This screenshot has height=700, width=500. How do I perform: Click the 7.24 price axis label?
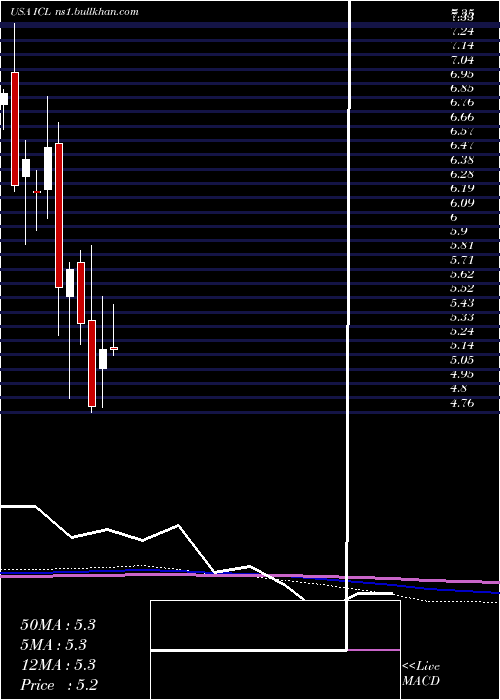[x=462, y=31]
